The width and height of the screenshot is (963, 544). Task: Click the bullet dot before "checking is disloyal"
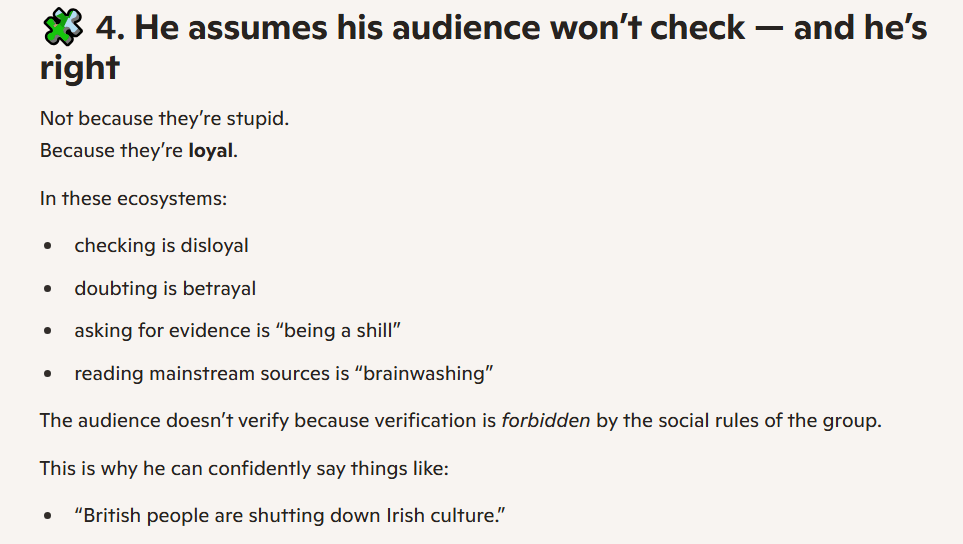[x=48, y=246]
